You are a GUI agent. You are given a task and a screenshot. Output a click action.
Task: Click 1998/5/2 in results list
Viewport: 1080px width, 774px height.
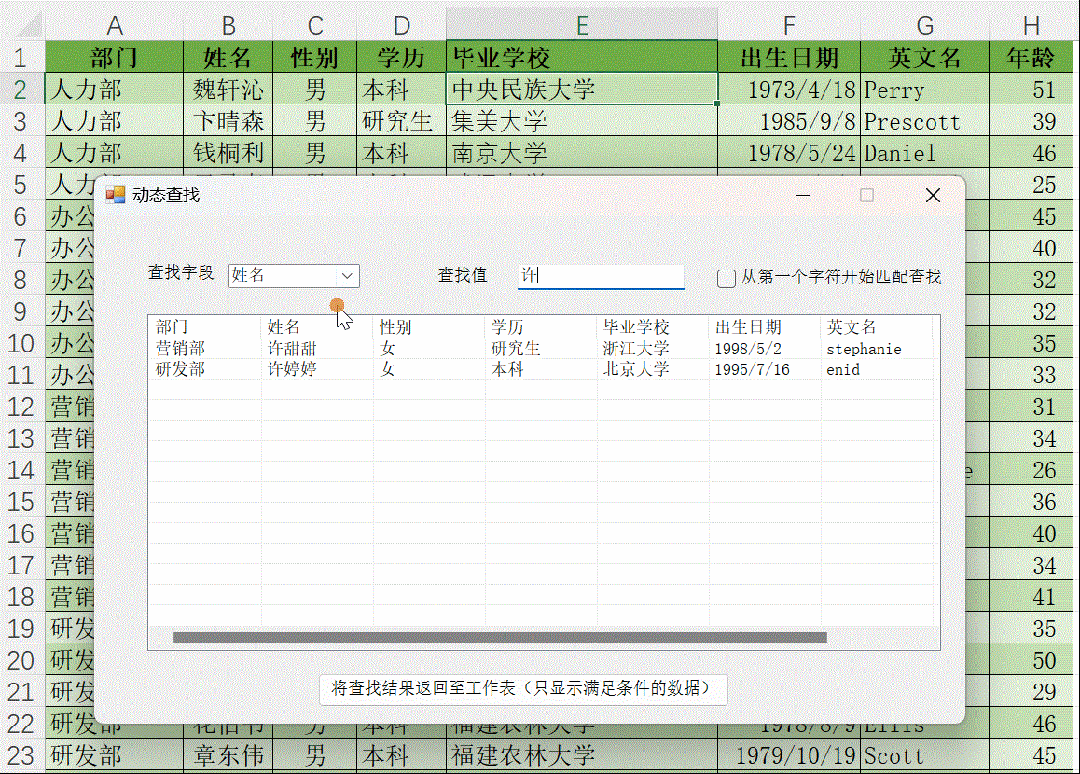click(x=748, y=349)
